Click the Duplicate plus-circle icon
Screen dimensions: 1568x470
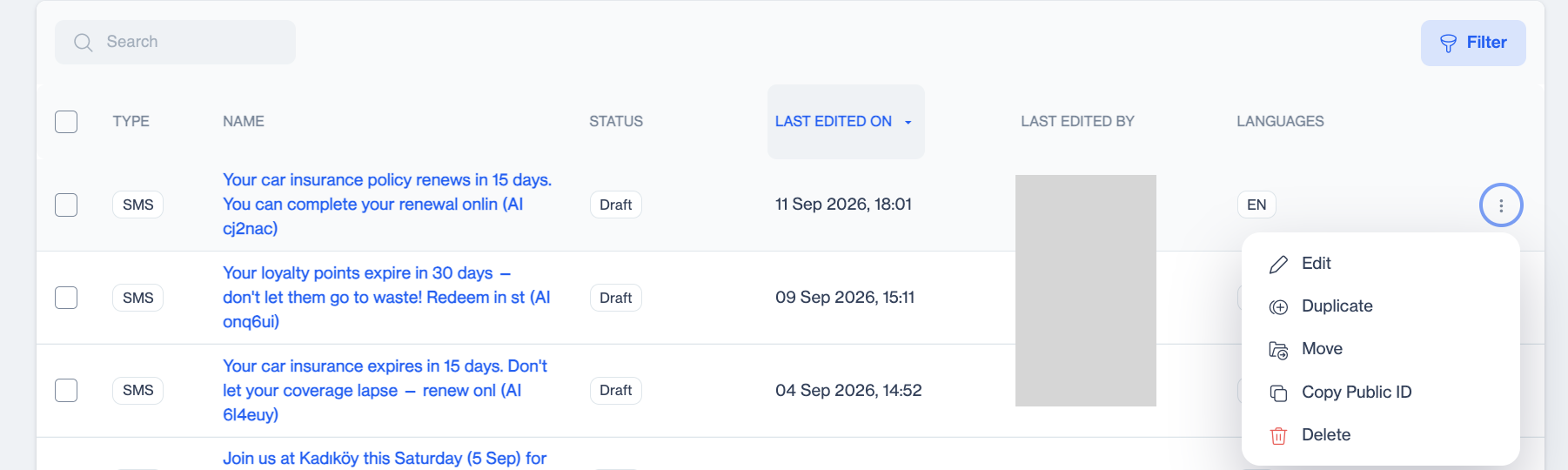click(1278, 307)
